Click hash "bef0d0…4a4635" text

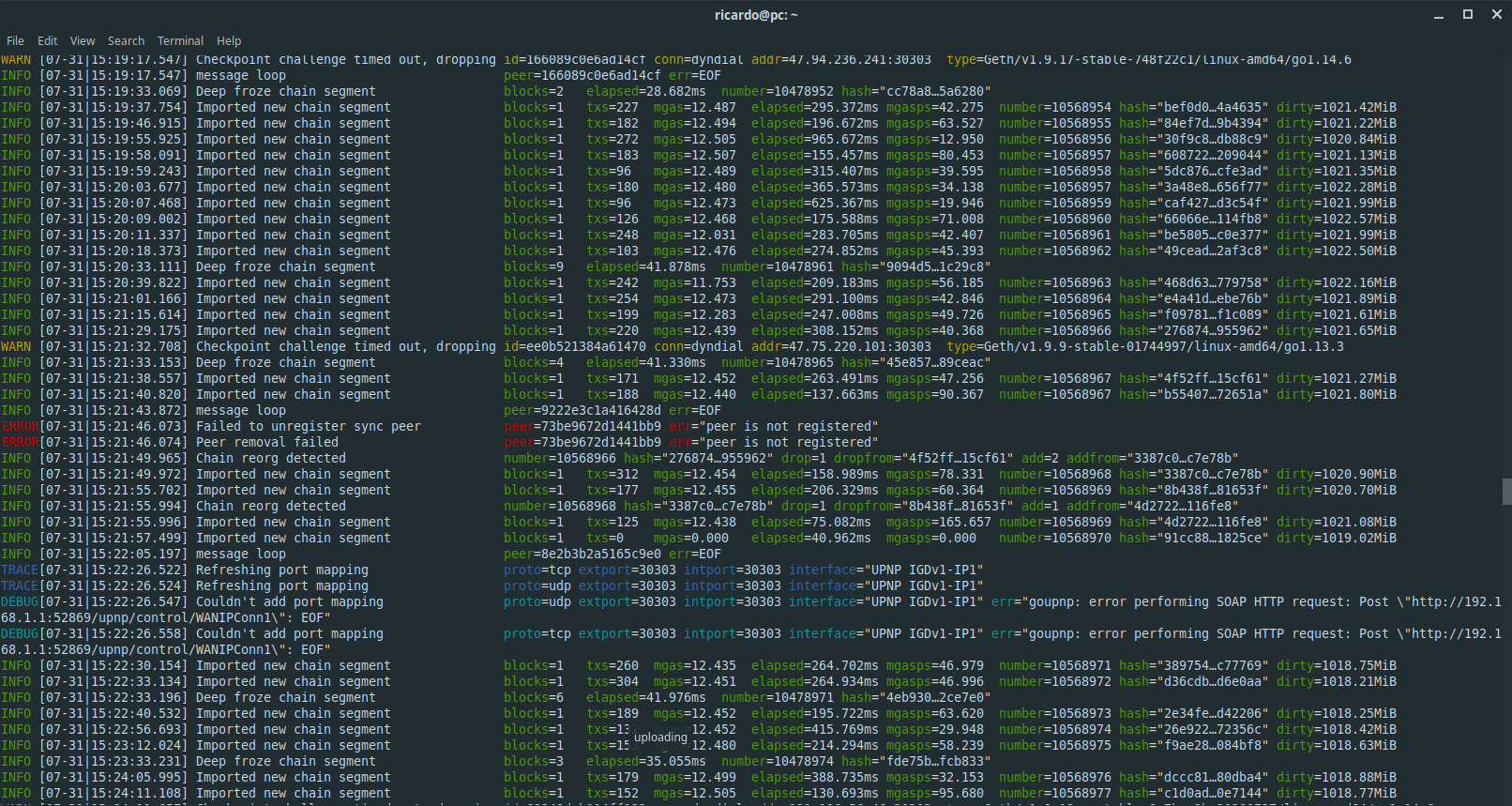click(x=1194, y=107)
